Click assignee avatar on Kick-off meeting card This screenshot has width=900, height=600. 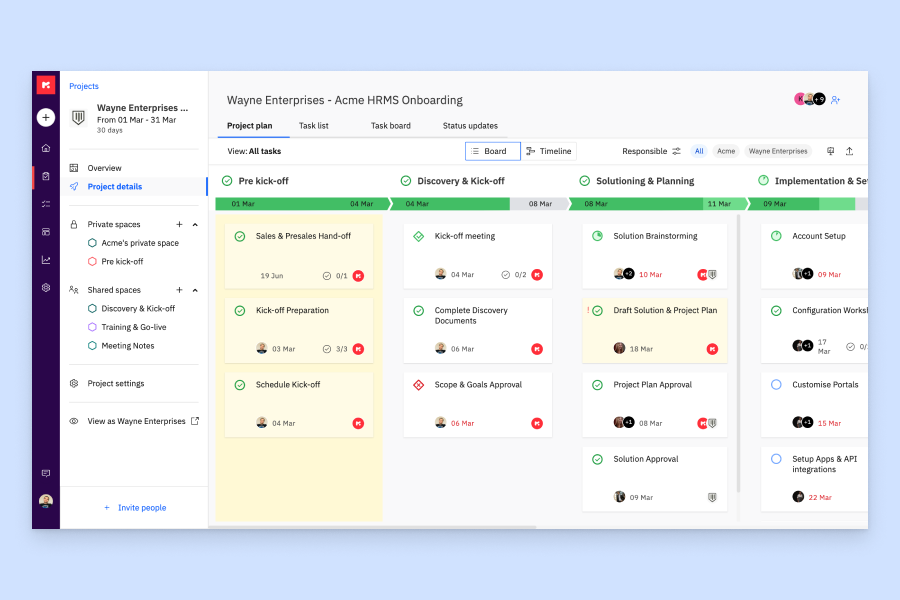click(x=440, y=274)
